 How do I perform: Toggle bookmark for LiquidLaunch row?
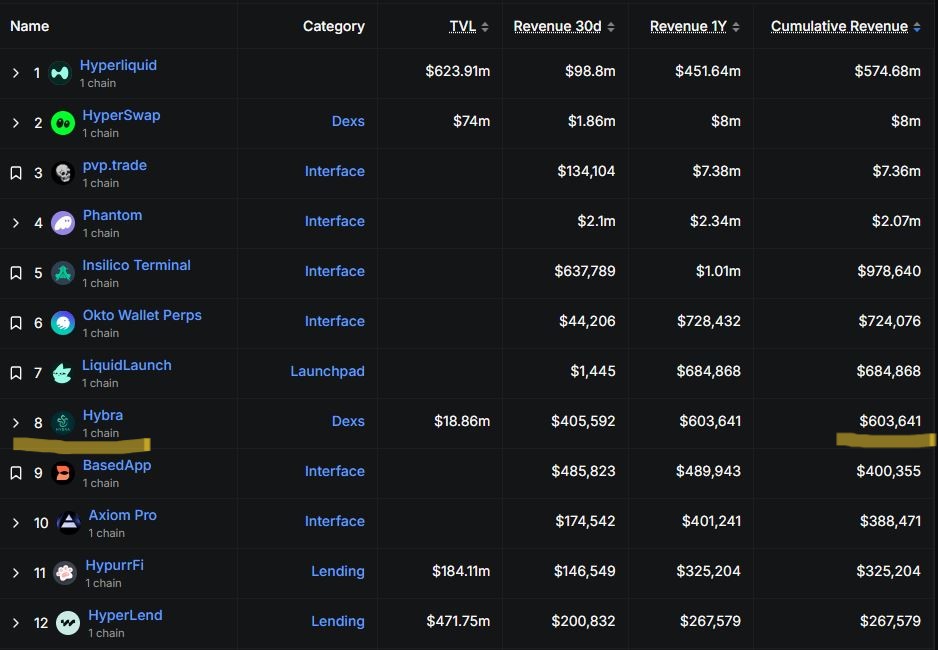coord(16,373)
